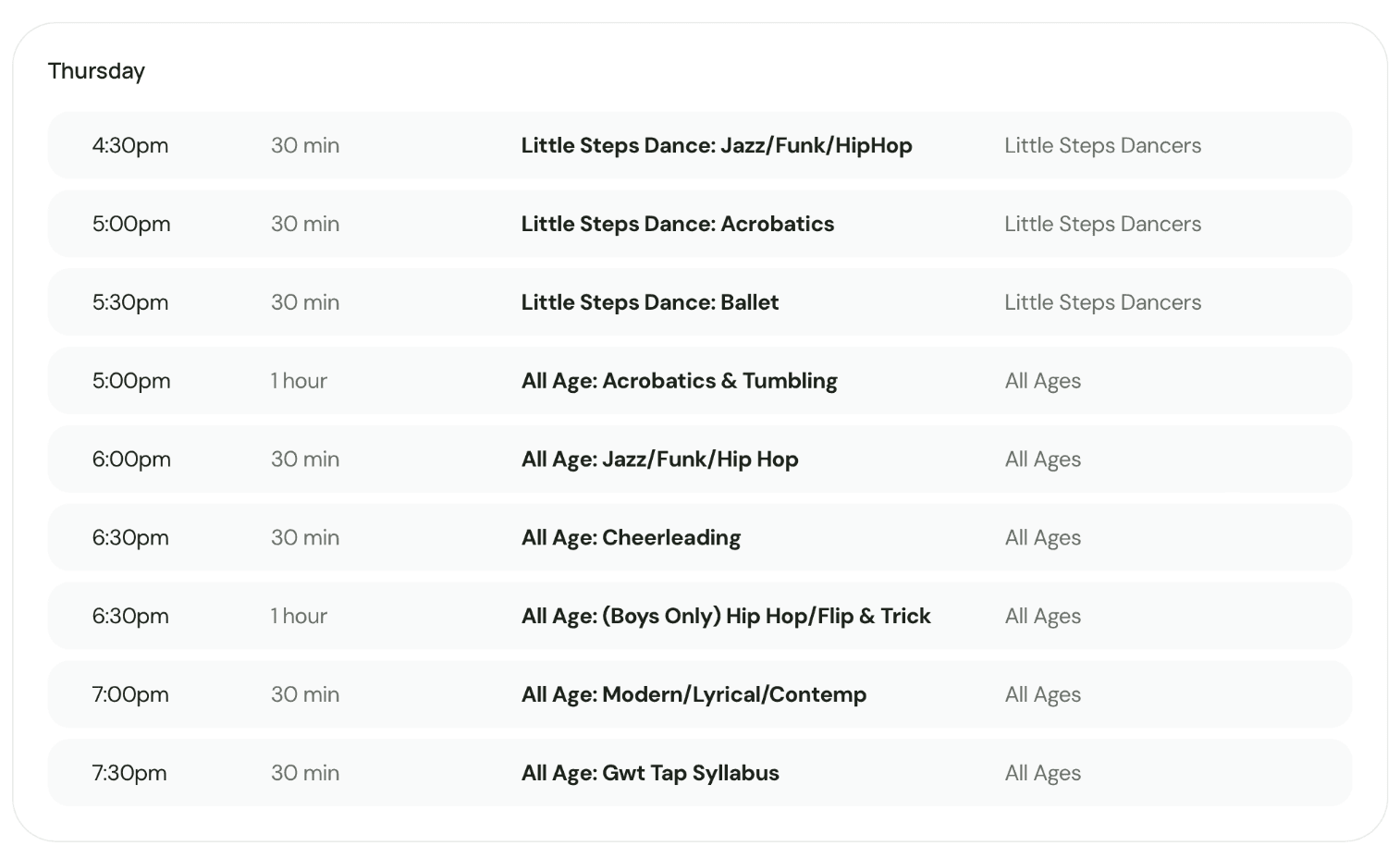Click the 4:30pm time slot
Viewport: 1400px width, 858px height.
click(x=130, y=145)
